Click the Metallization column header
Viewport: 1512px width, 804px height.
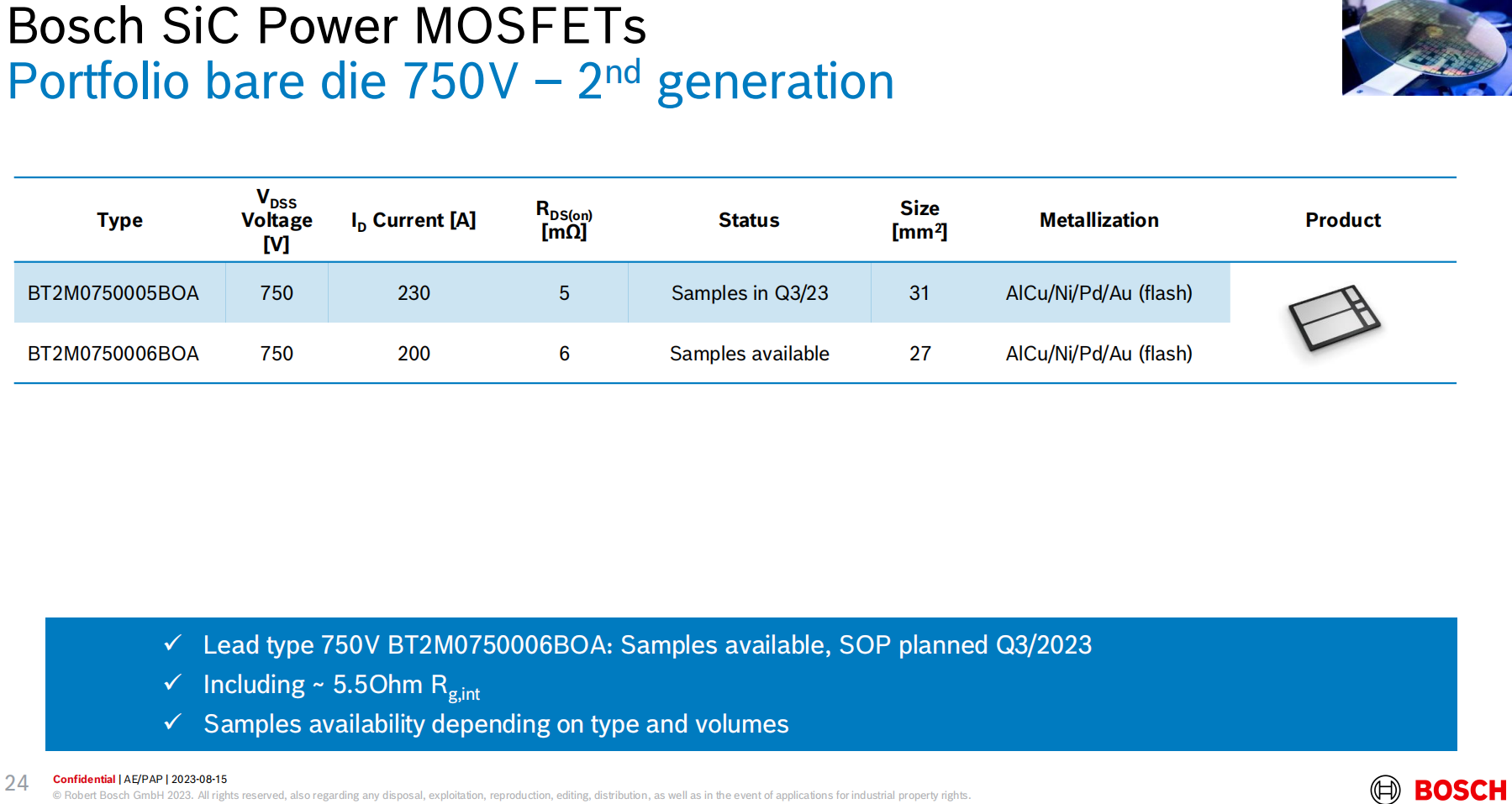pyautogui.click(x=1098, y=220)
